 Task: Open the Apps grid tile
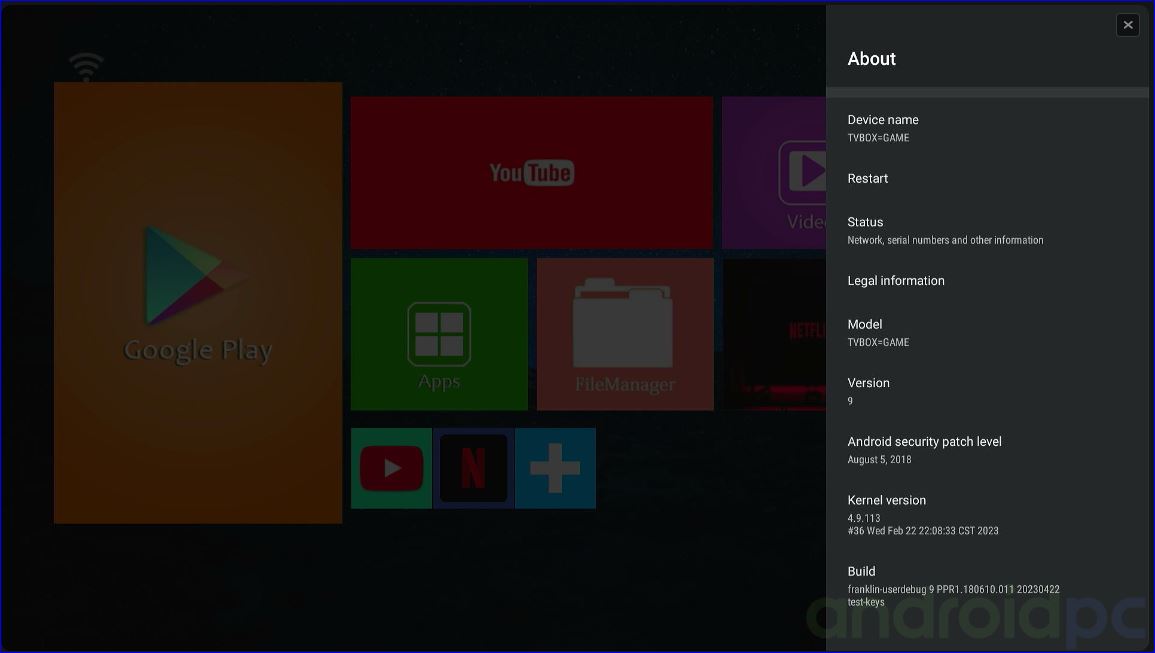tap(439, 334)
